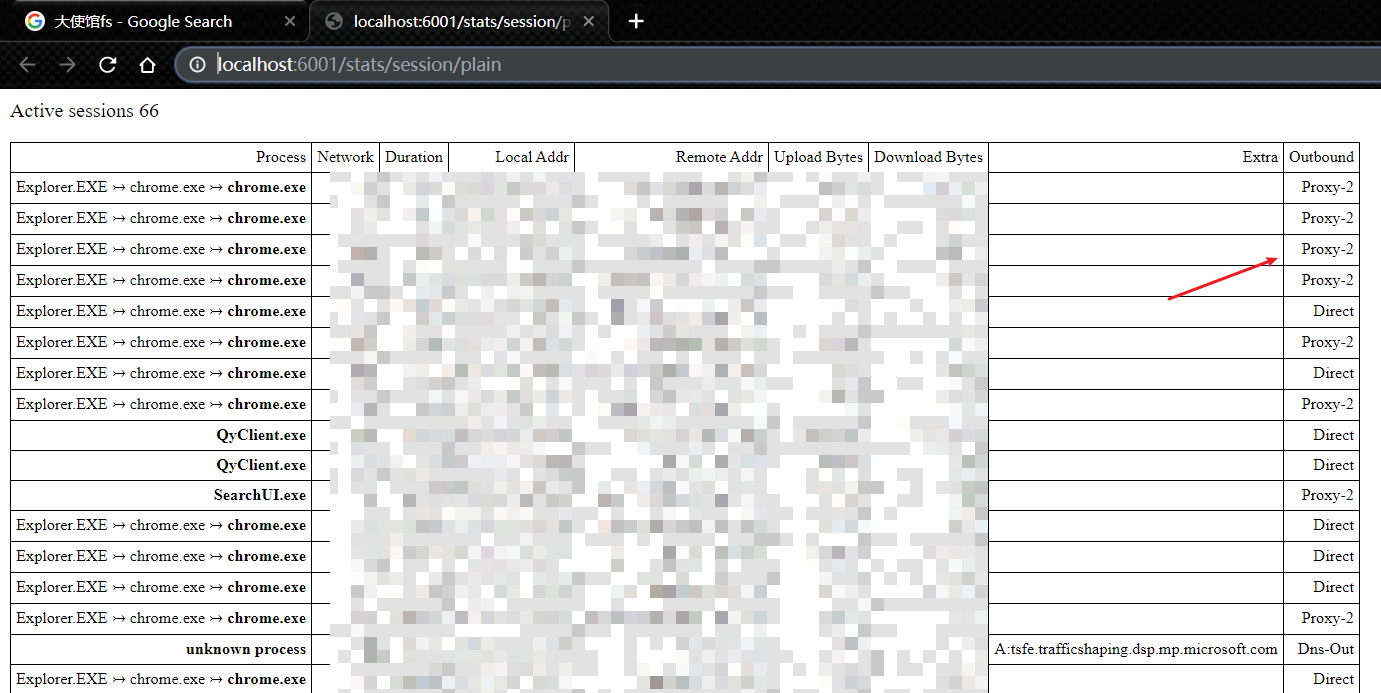
Task: Click the Active sessions 66 text
Action: pos(85,111)
